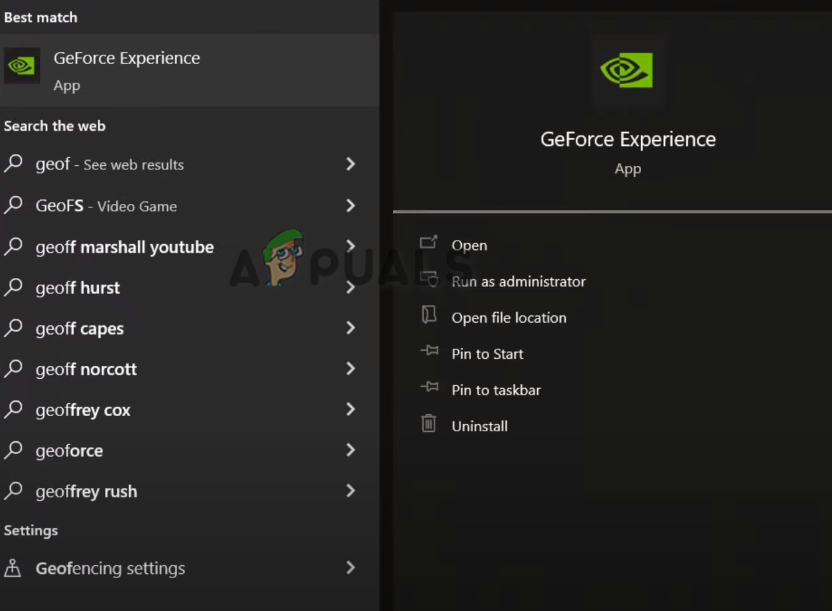The width and height of the screenshot is (832, 611).
Task: Click the pin icon beside Pin to taskbar
Action: pos(430,389)
